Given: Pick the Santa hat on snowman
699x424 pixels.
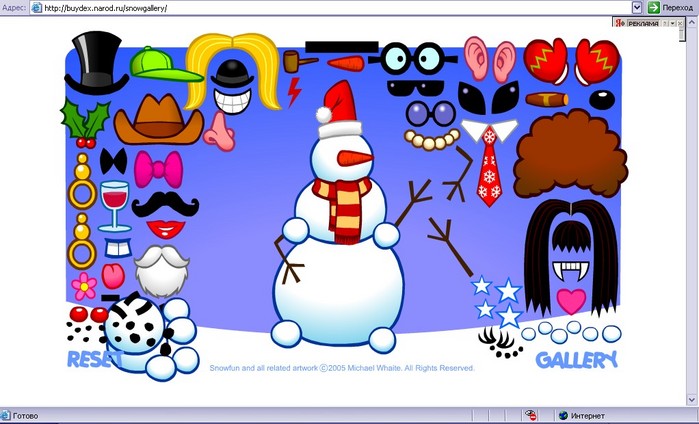Looking at the screenshot, I should [x=338, y=110].
